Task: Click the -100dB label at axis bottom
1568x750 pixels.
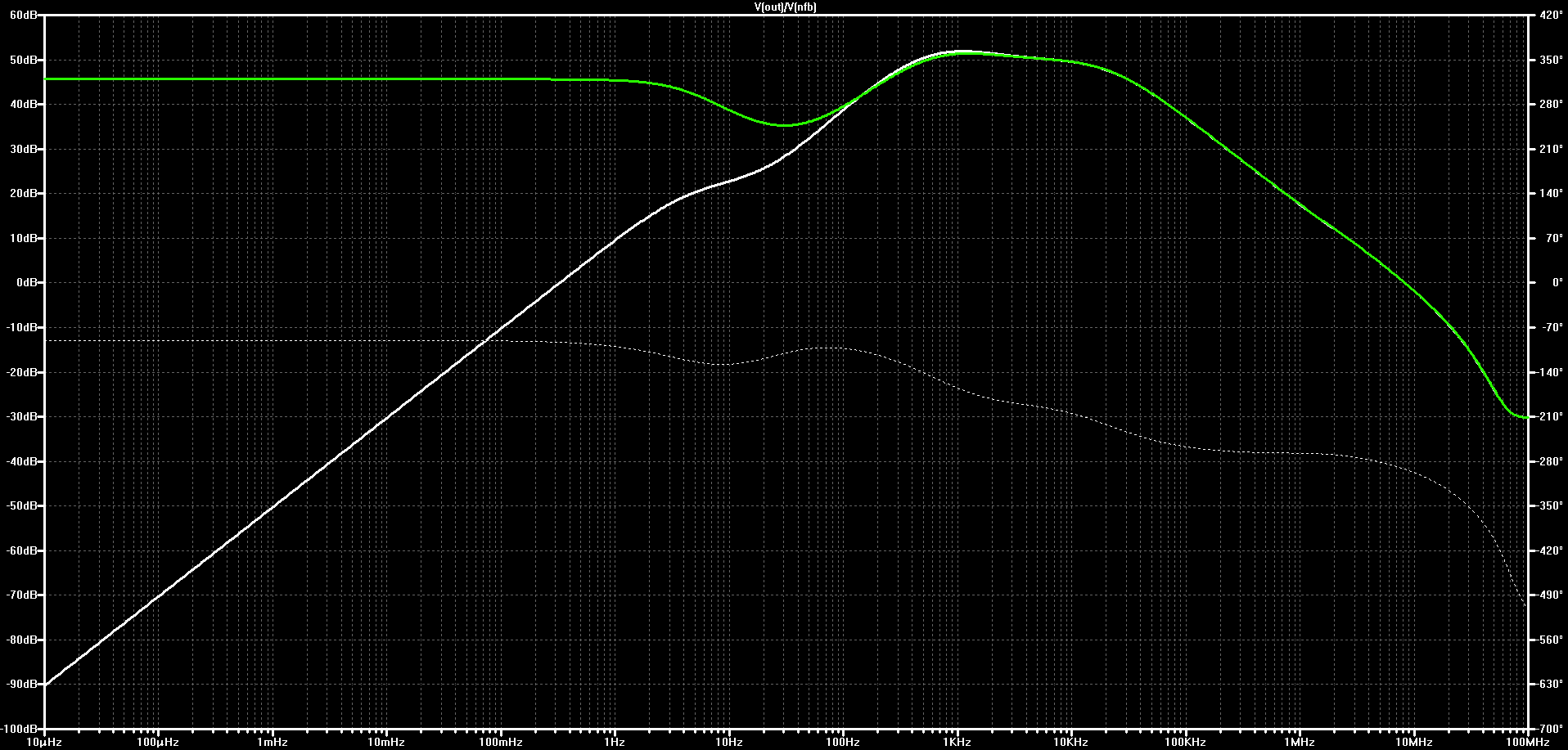Action: click(21, 728)
